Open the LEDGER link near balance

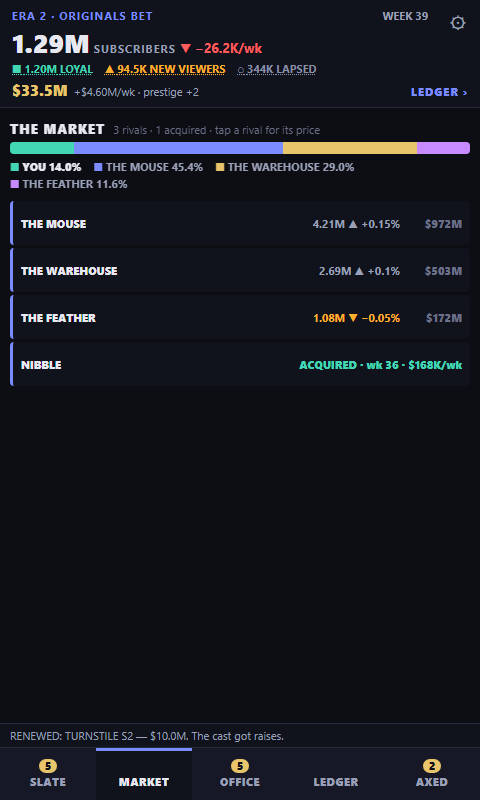[439, 92]
